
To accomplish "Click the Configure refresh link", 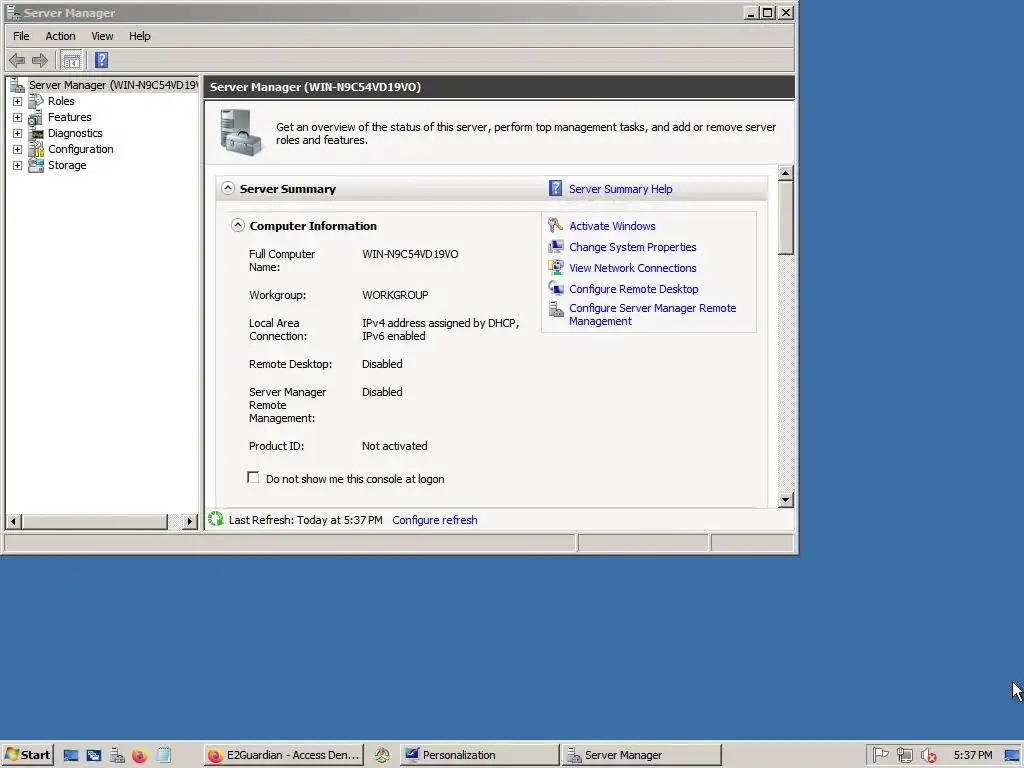I will (x=434, y=520).
